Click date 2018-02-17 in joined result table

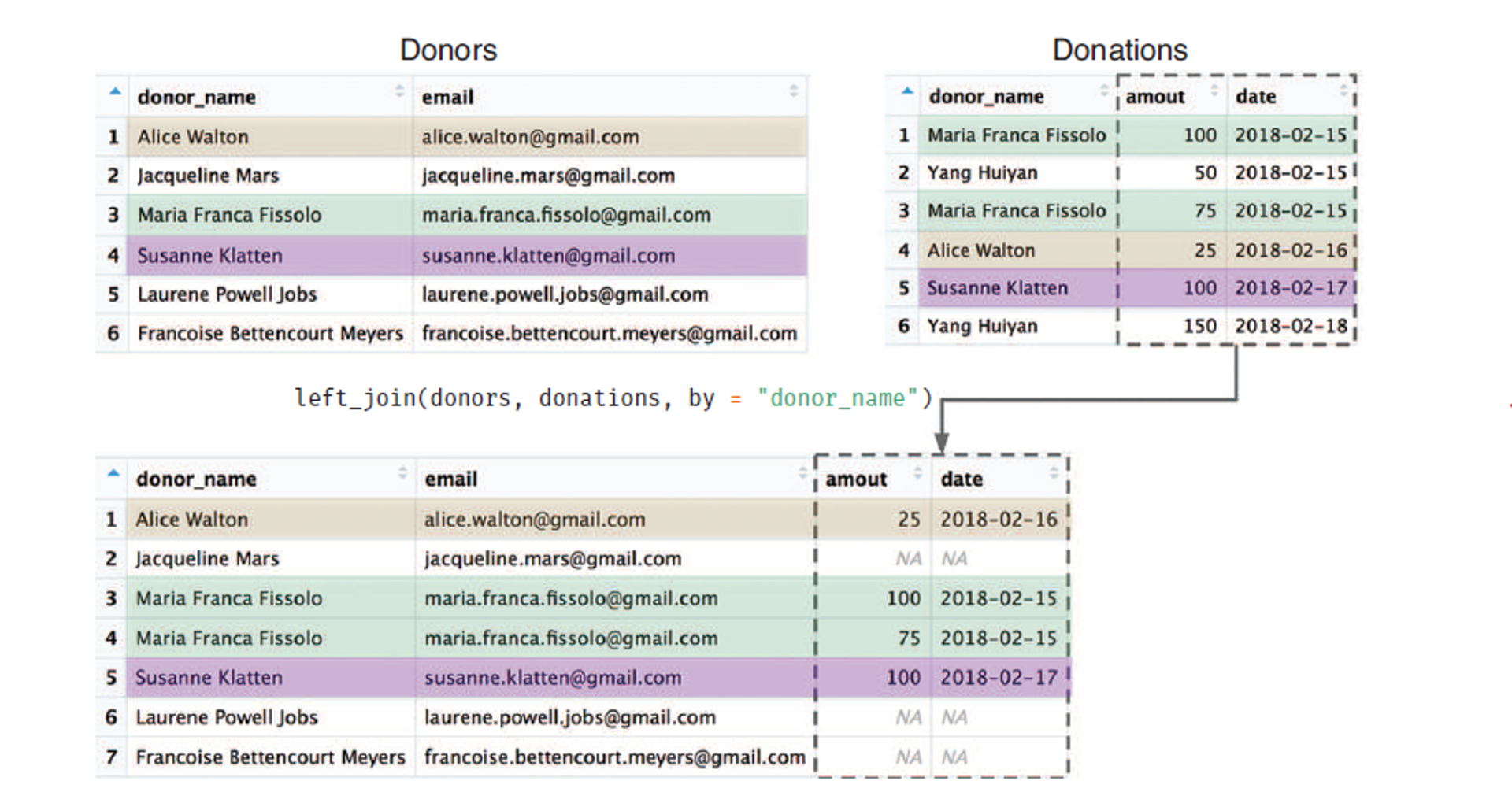999,678
